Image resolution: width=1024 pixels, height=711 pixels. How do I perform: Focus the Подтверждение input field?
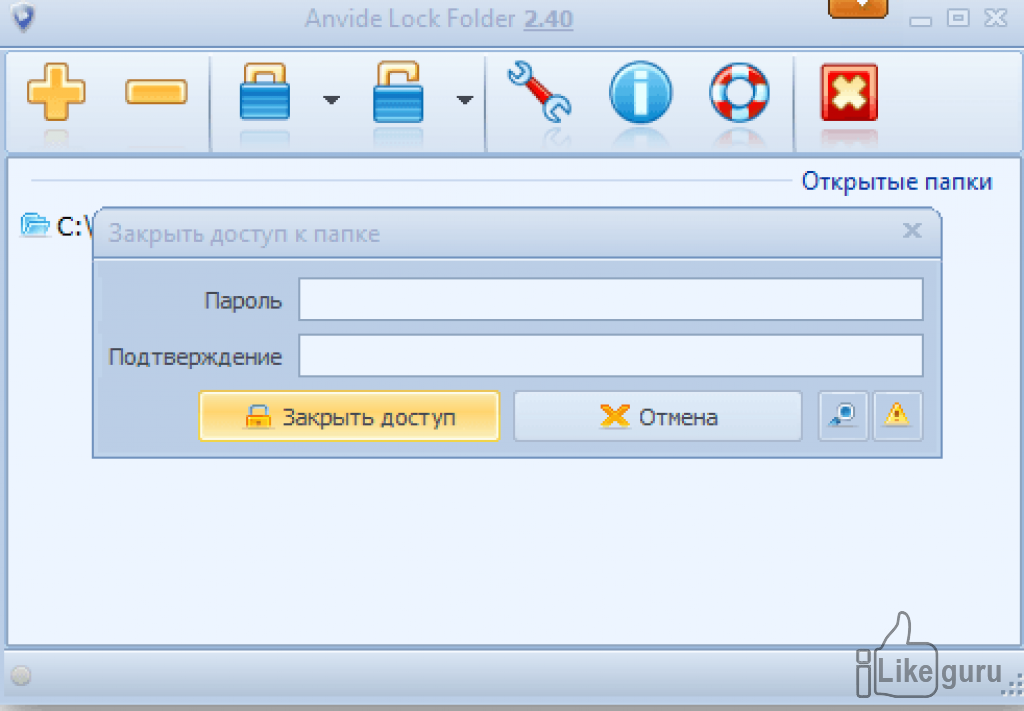(610, 356)
